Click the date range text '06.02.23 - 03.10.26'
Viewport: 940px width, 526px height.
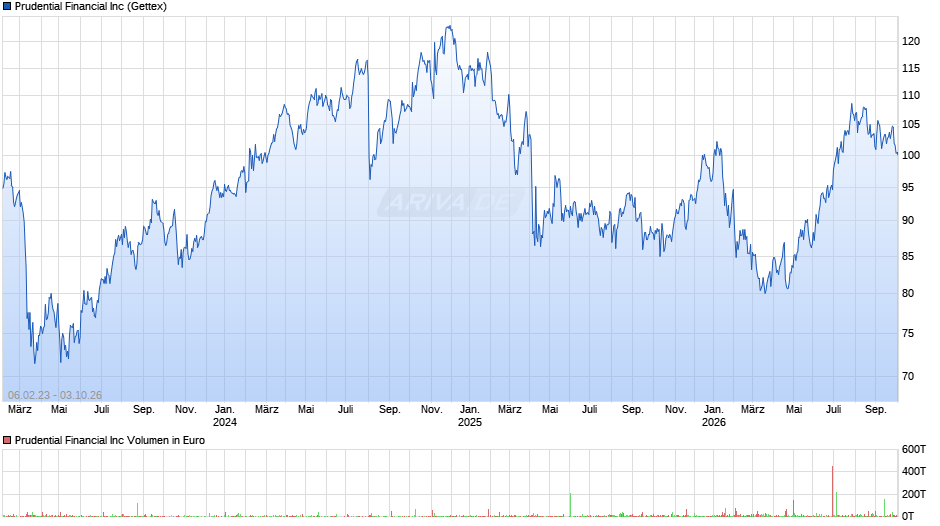[55, 395]
